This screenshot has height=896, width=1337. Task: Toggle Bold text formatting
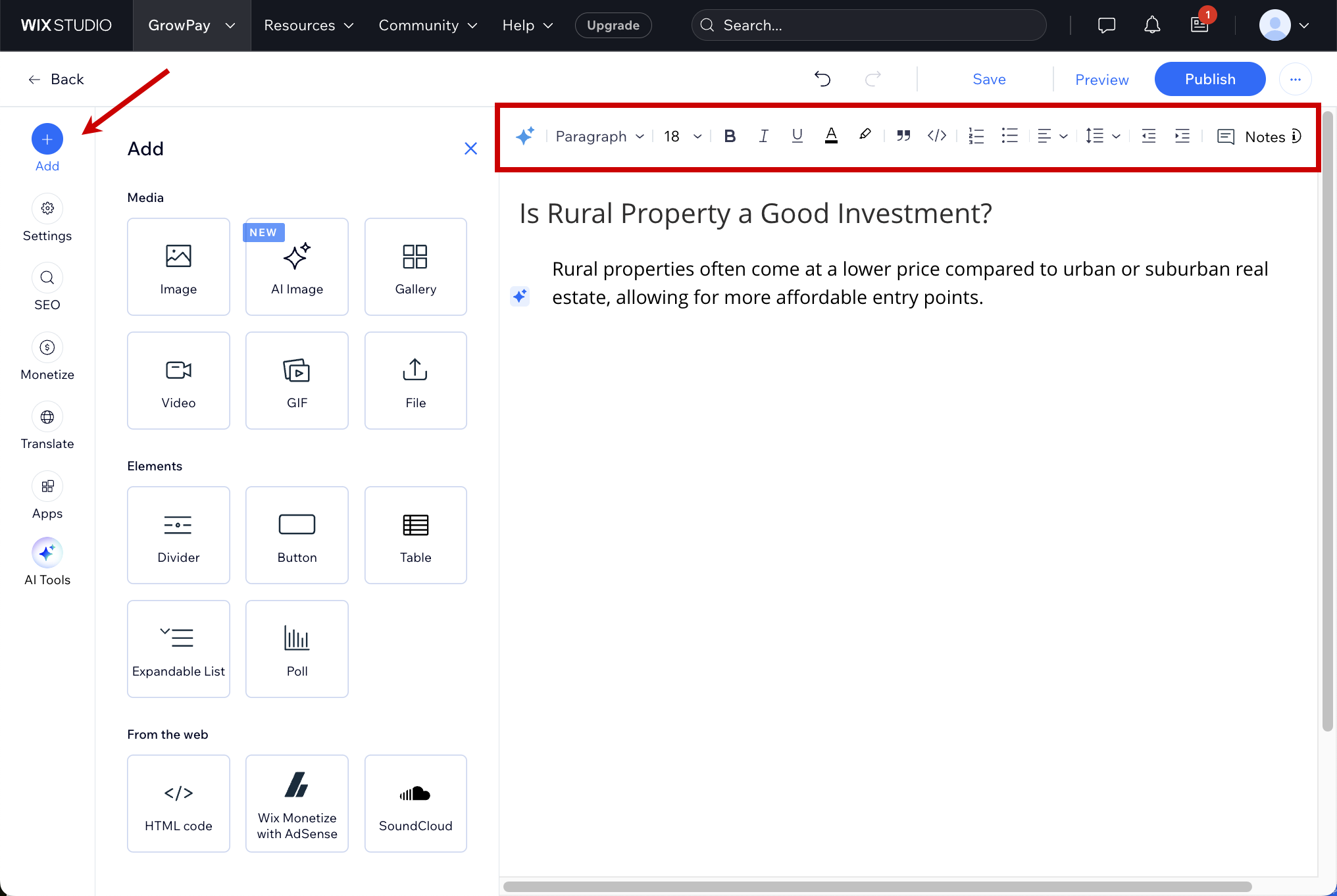729,136
